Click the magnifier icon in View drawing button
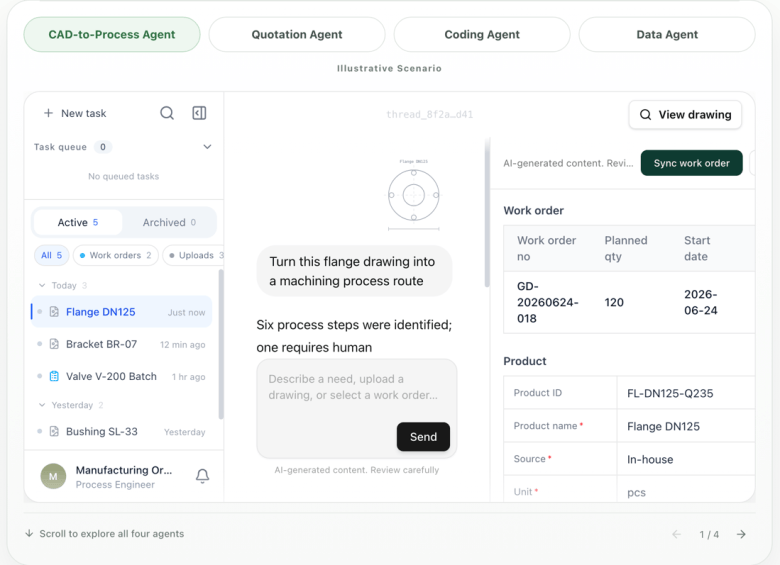Screen dimensions: 780x565 645,115
